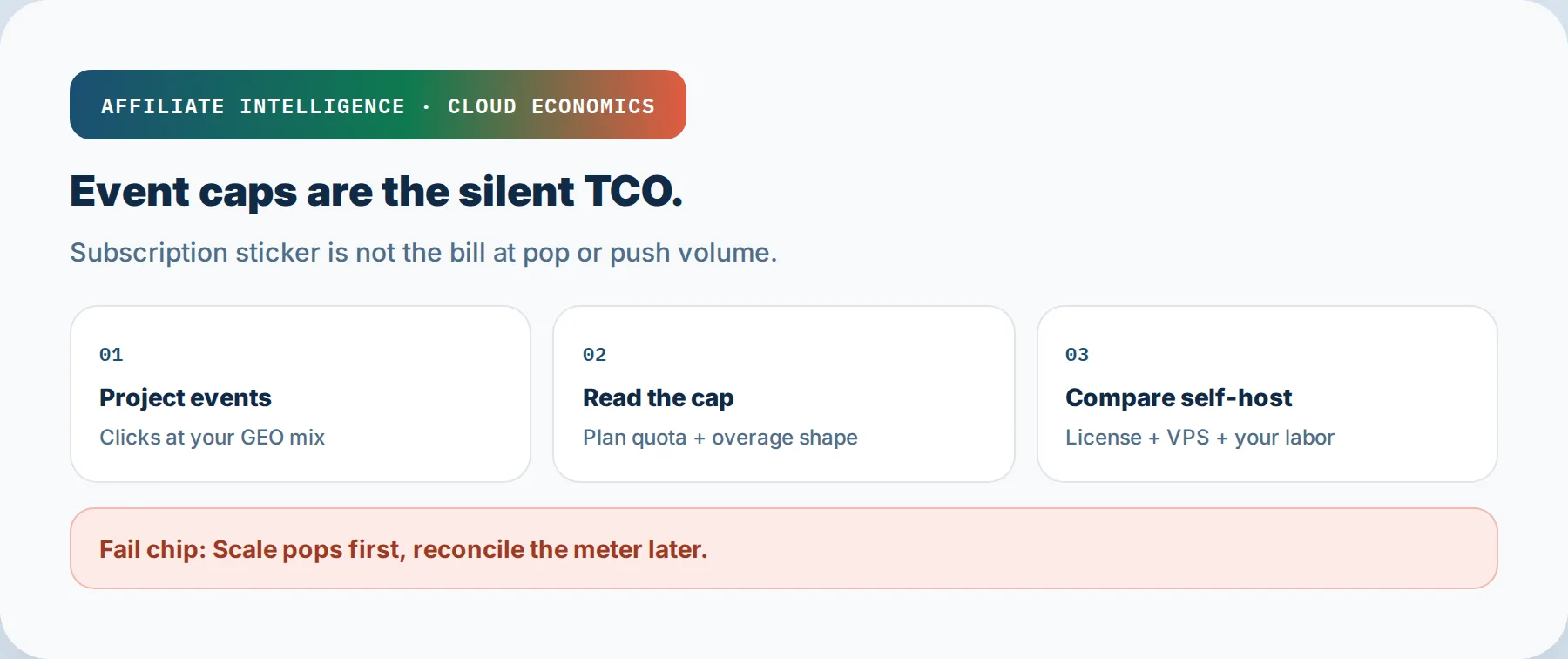Screen dimensions: 1568x659
Task: Click the 02 step number
Action: pos(595,355)
